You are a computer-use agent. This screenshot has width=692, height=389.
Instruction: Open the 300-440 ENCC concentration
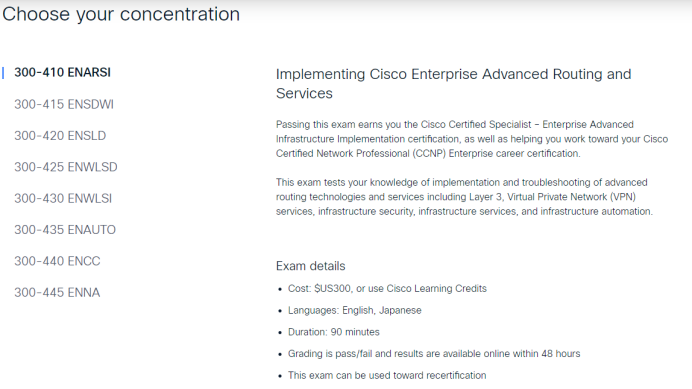57,261
